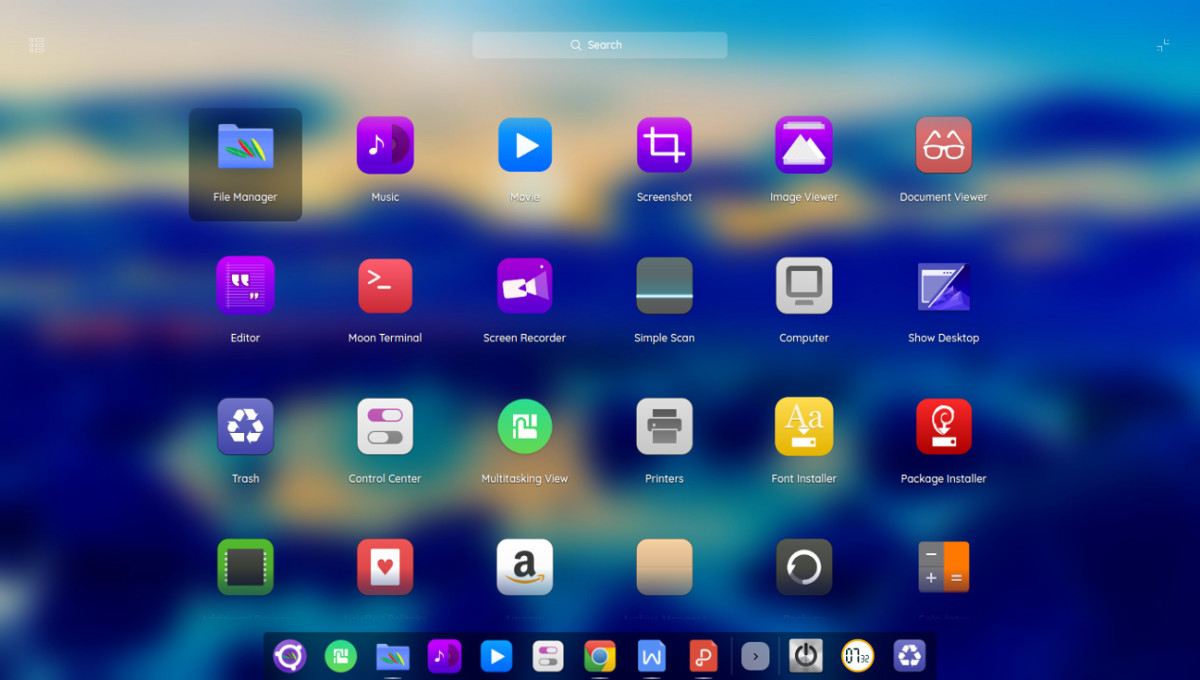Open Printers from the app grid
Image resolution: width=1200 pixels, height=680 pixels.
tap(664, 427)
